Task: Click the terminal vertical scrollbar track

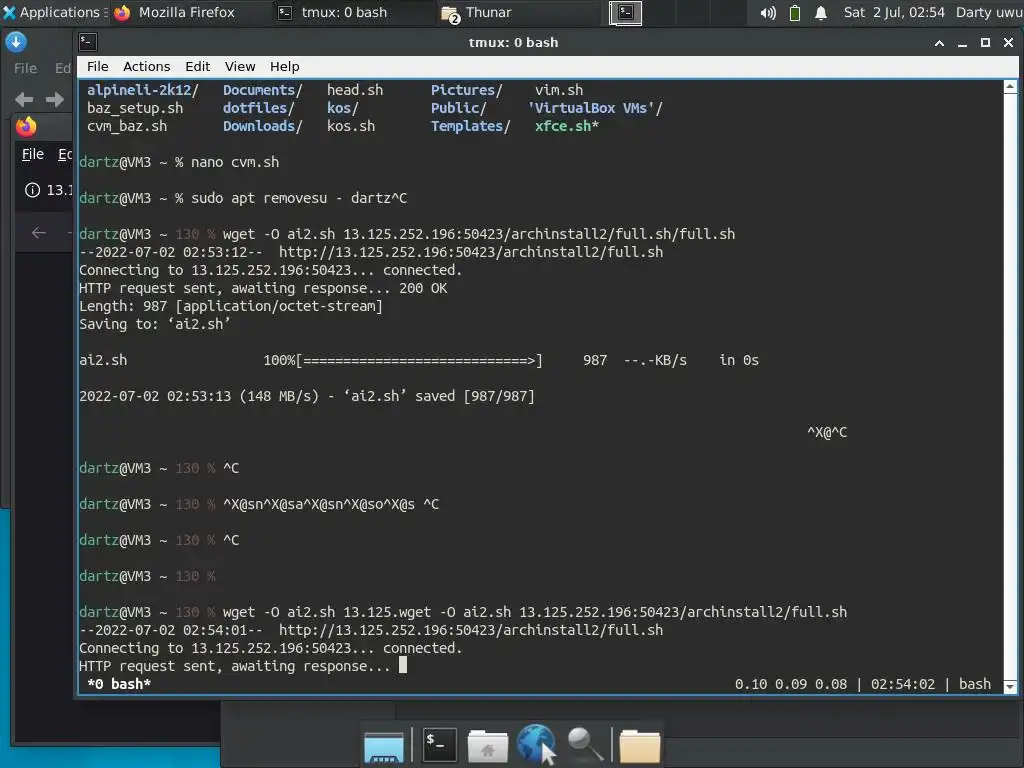Action: pos(1010,385)
